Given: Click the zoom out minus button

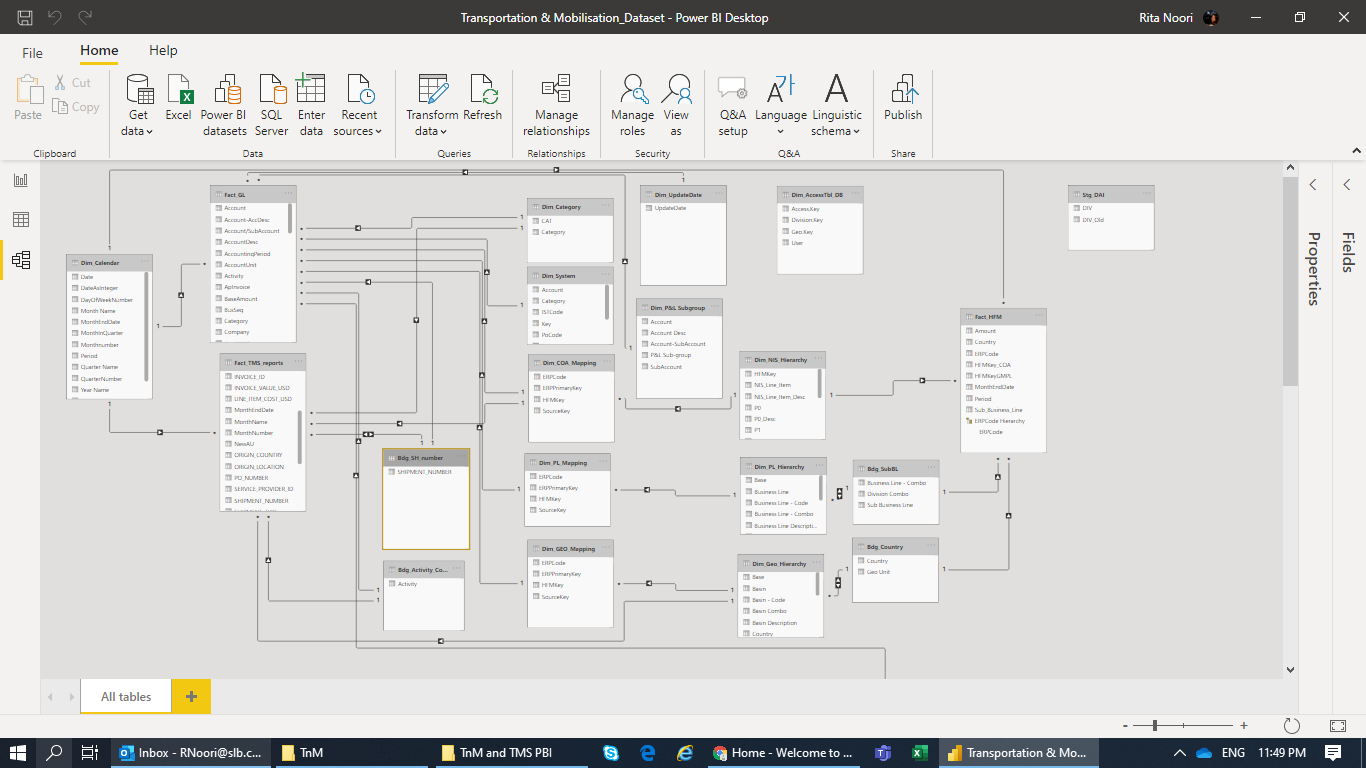Looking at the screenshot, I should pyautogui.click(x=1125, y=726).
